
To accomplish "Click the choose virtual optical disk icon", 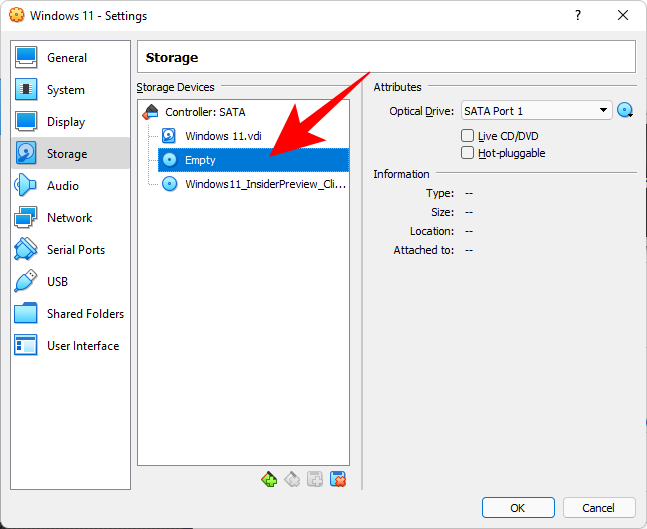I will point(626,111).
